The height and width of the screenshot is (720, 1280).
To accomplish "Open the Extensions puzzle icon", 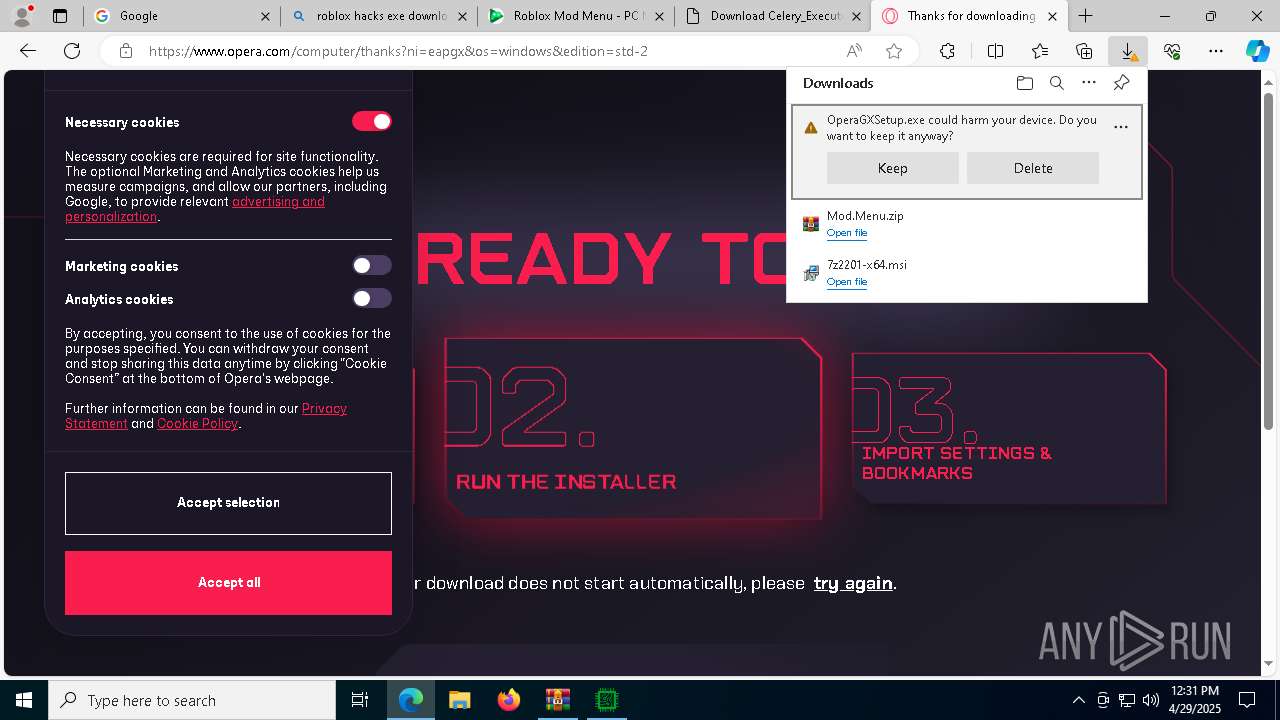I will (947, 51).
